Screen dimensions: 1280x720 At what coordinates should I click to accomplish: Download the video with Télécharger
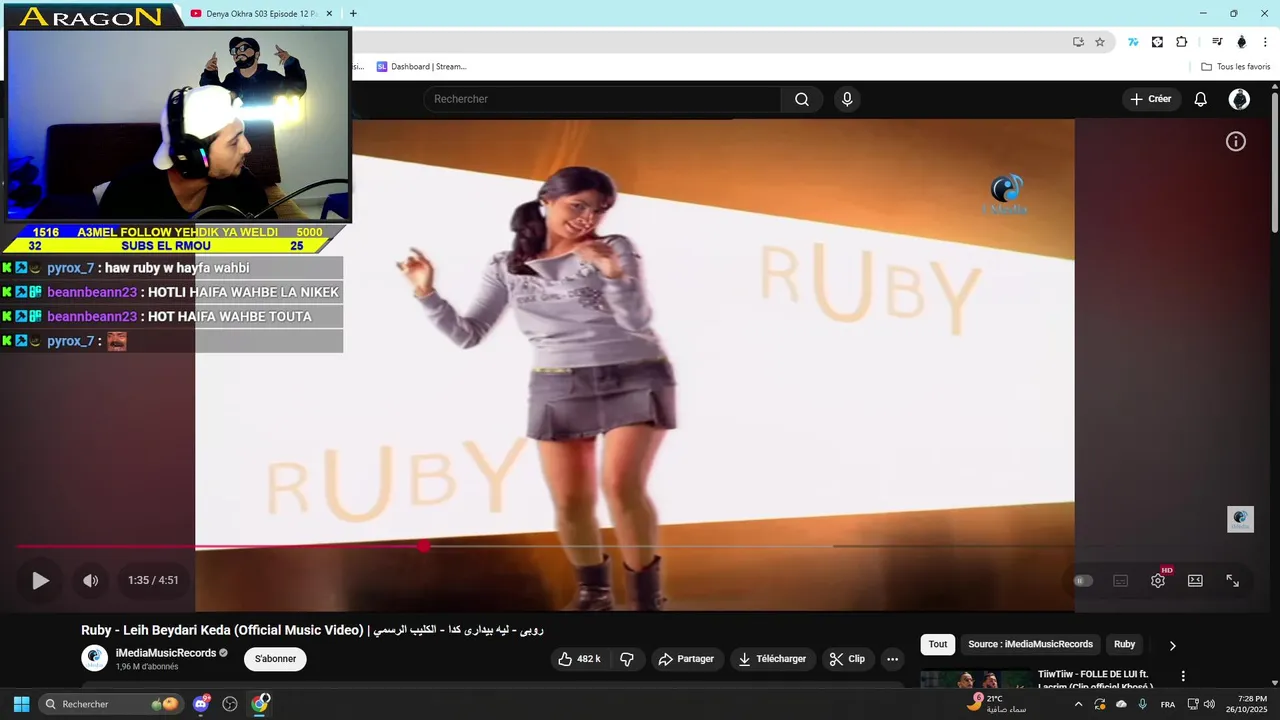click(772, 659)
